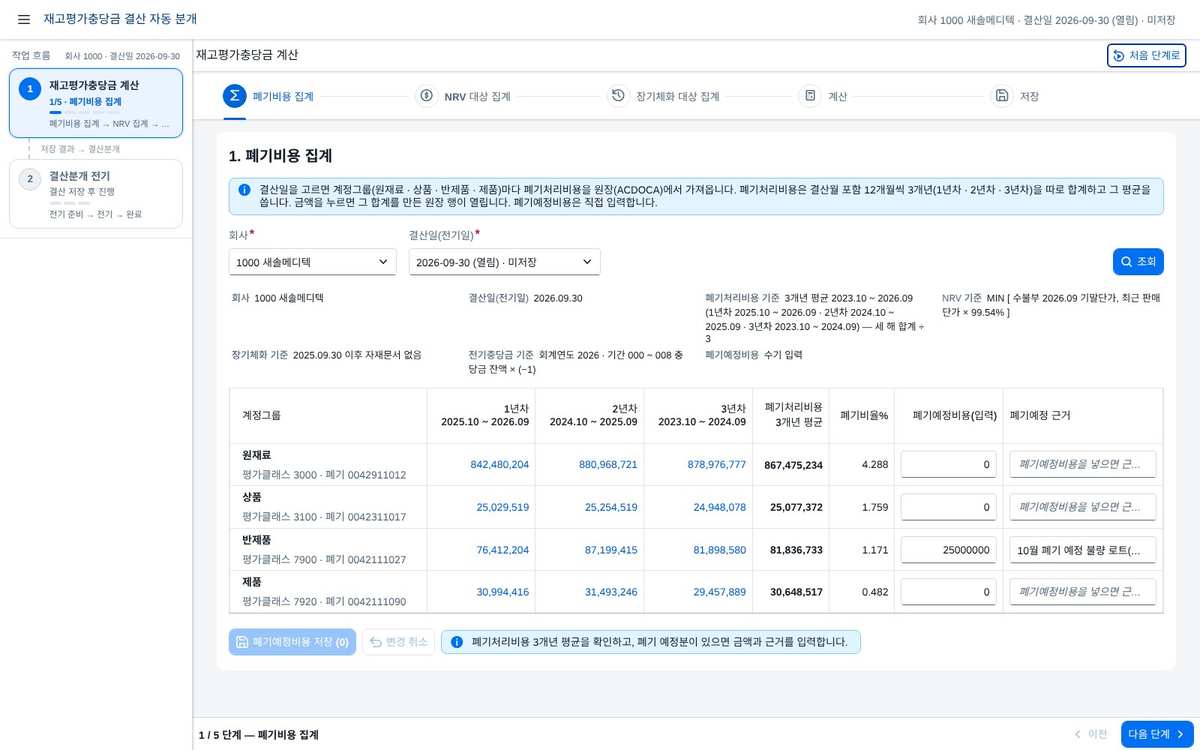Image resolution: width=1200 pixels, height=750 pixels.
Task: Switch to the 계산 tab
Action: pos(825,96)
